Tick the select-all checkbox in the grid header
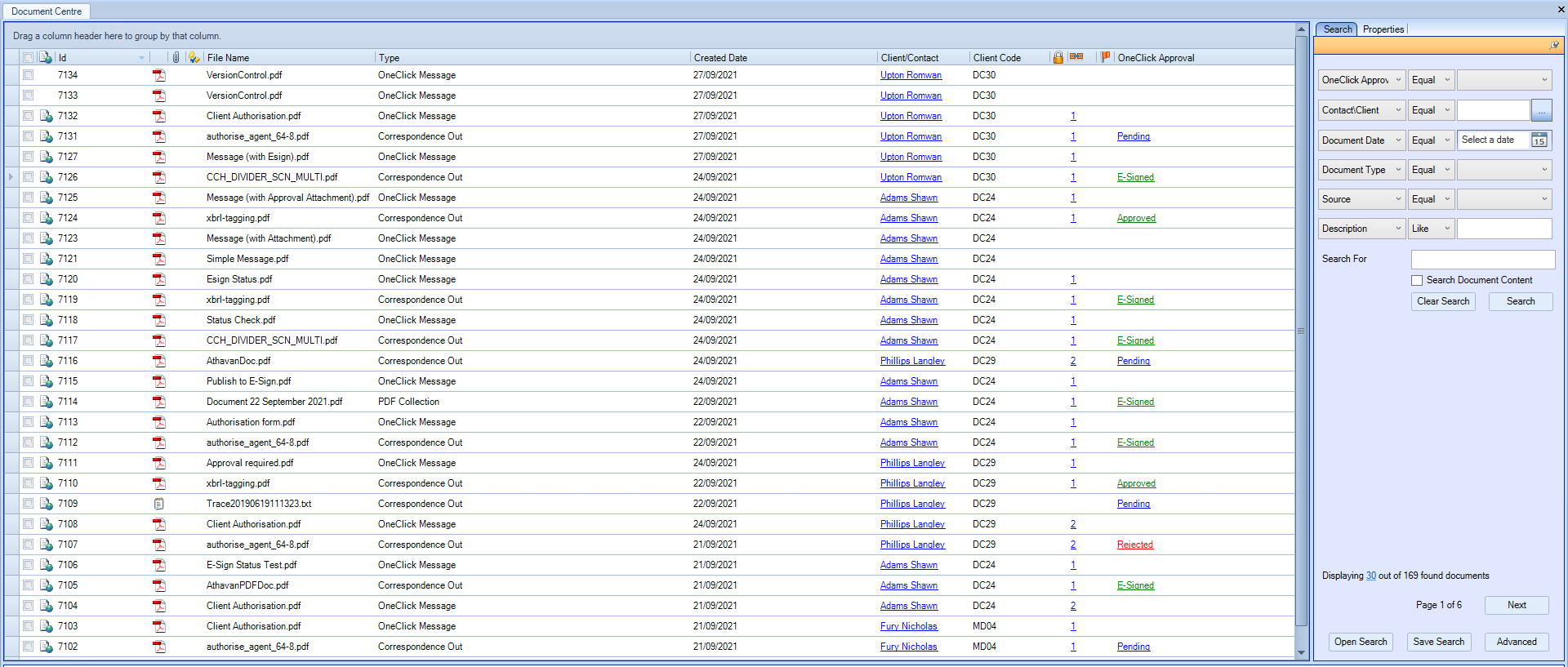Image resolution: width=1568 pixels, height=667 pixels. click(x=29, y=58)
